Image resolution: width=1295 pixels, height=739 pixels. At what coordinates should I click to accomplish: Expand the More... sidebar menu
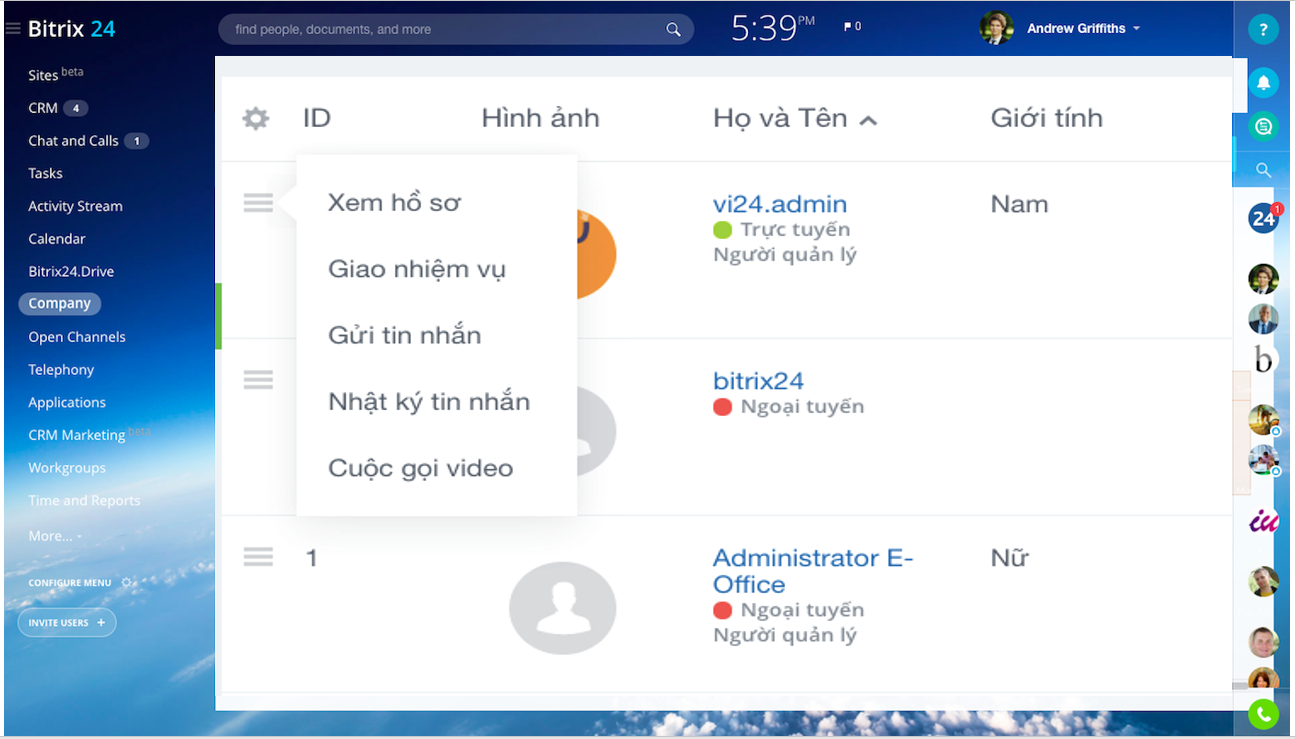point(55,536)
